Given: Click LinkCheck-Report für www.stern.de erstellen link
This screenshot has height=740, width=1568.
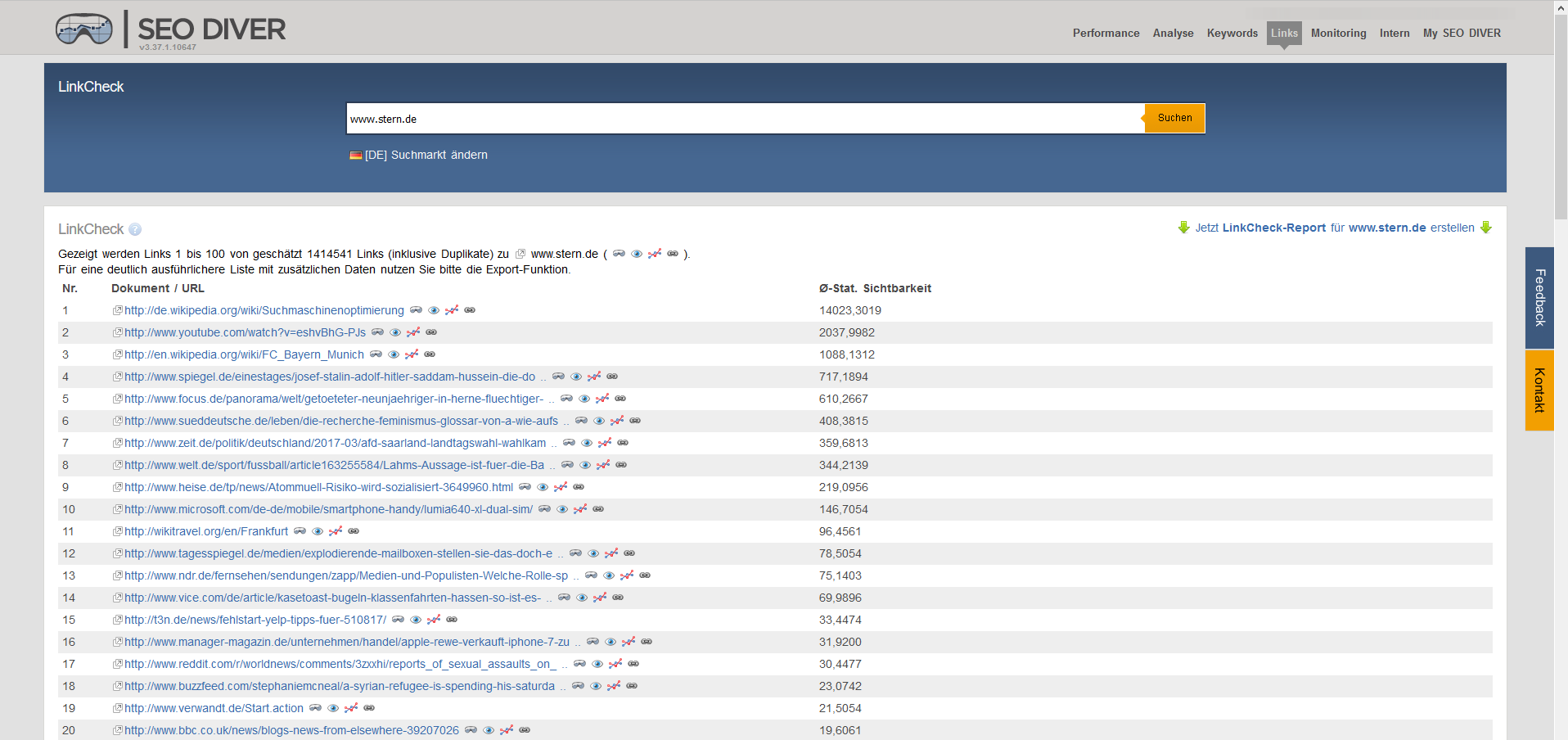Looking at the screenshot, I should point(1335,228).
